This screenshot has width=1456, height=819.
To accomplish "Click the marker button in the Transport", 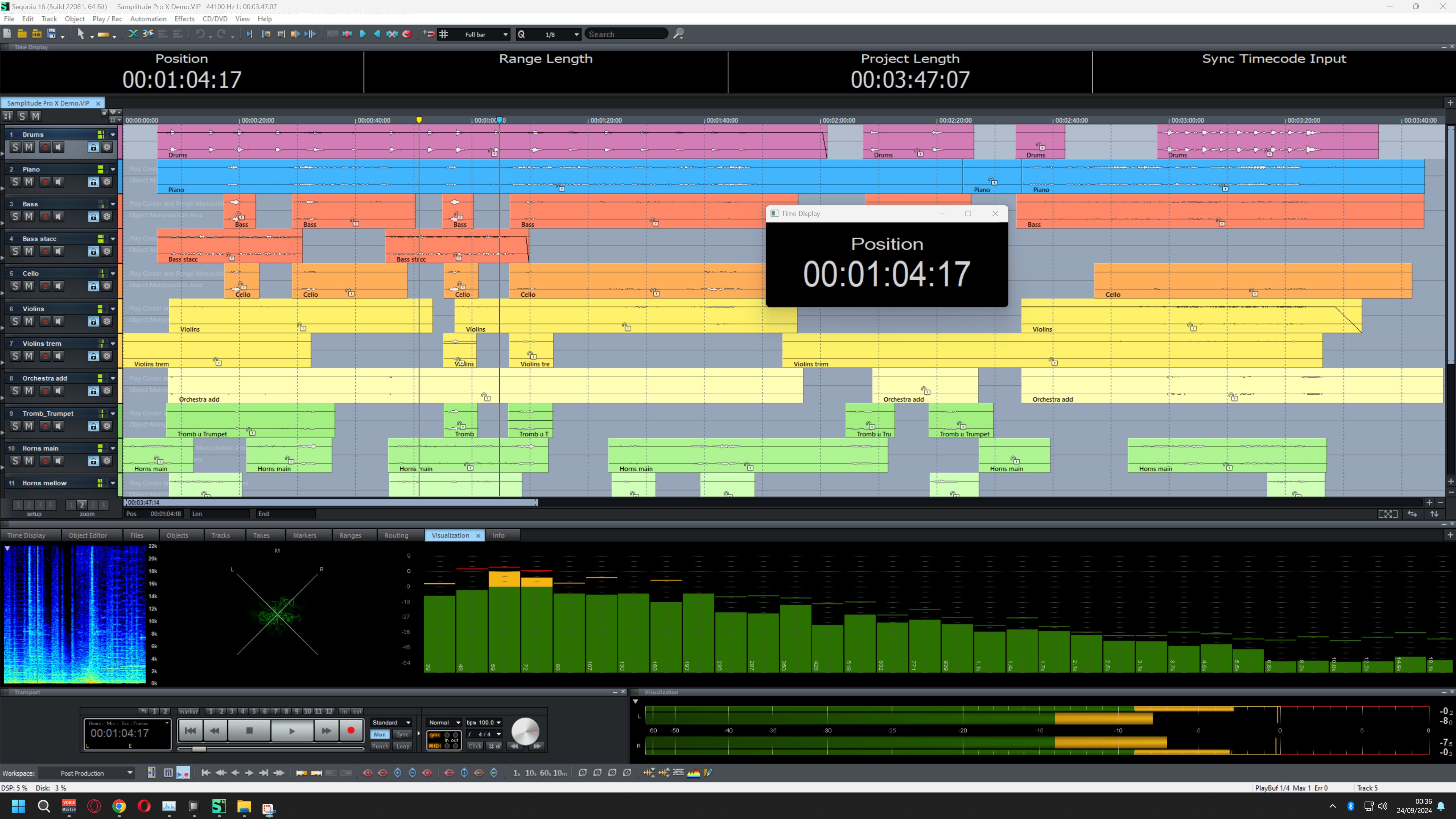I will (189, 712).
